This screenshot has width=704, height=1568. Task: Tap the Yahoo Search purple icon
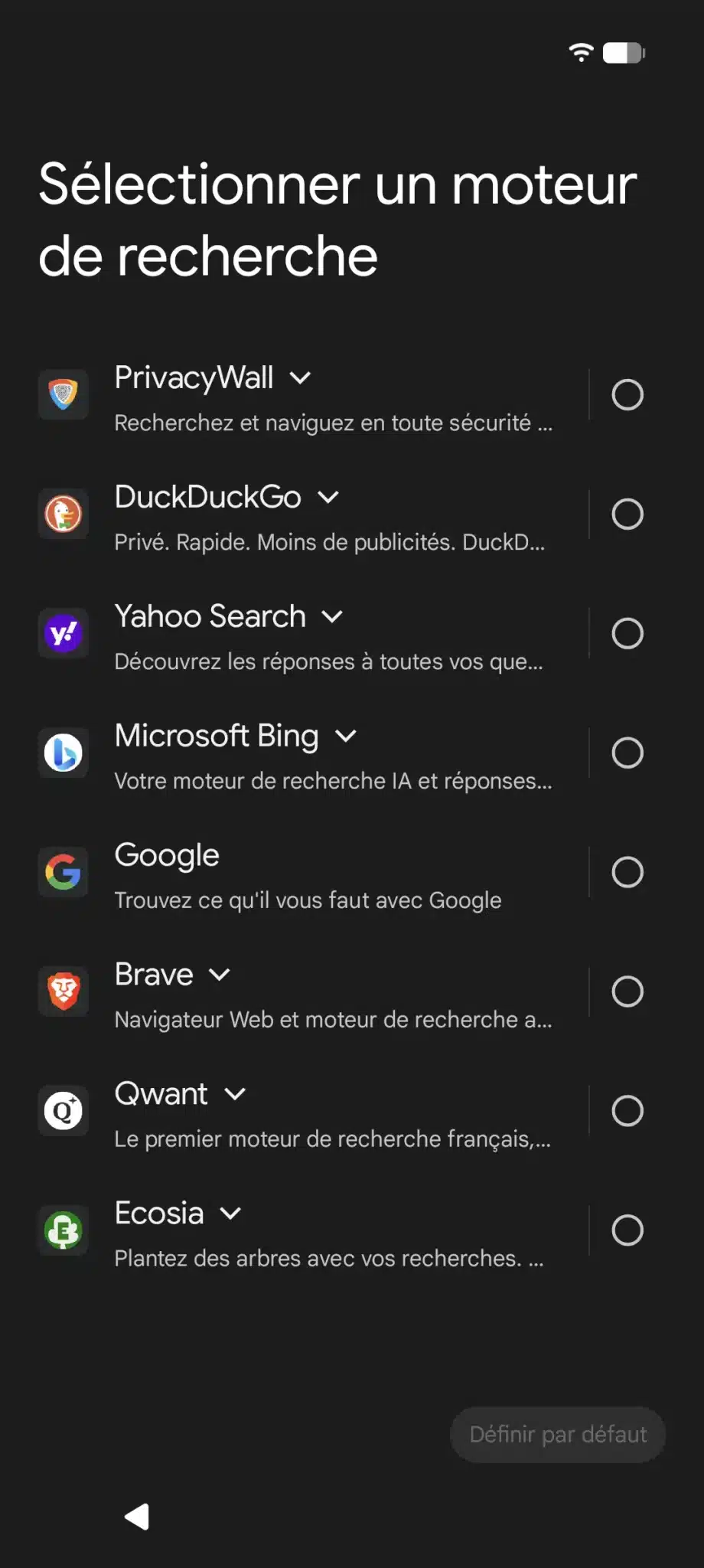64,633
